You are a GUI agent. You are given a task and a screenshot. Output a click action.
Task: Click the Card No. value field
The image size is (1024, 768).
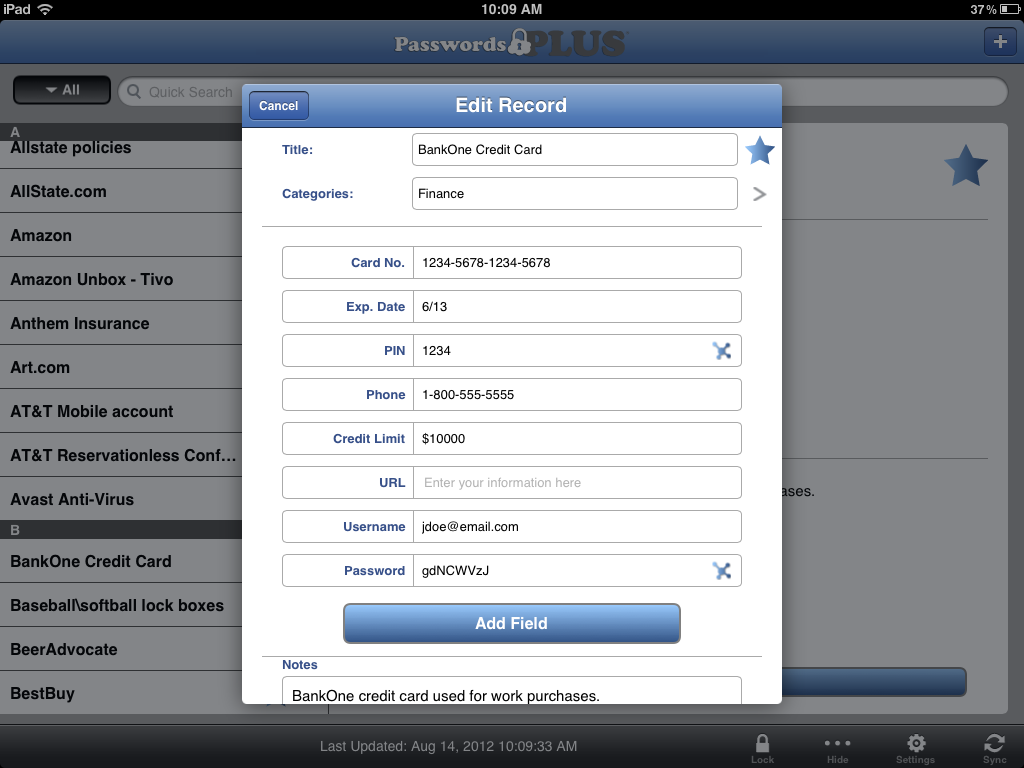click(576, 263)
